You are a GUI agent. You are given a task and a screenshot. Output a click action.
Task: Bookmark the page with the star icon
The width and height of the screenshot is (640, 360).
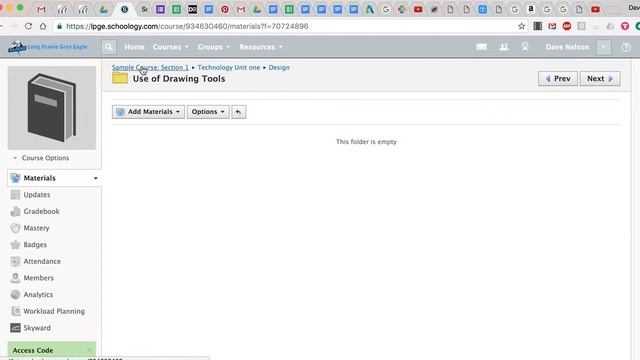coord(521,26)
